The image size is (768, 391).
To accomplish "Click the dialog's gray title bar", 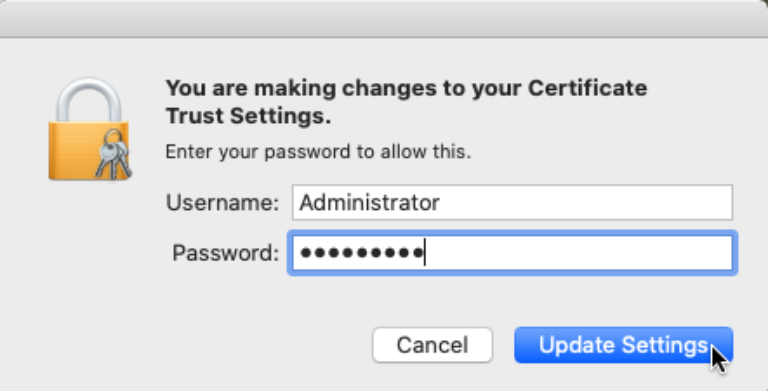I will (x=384, y=19).
